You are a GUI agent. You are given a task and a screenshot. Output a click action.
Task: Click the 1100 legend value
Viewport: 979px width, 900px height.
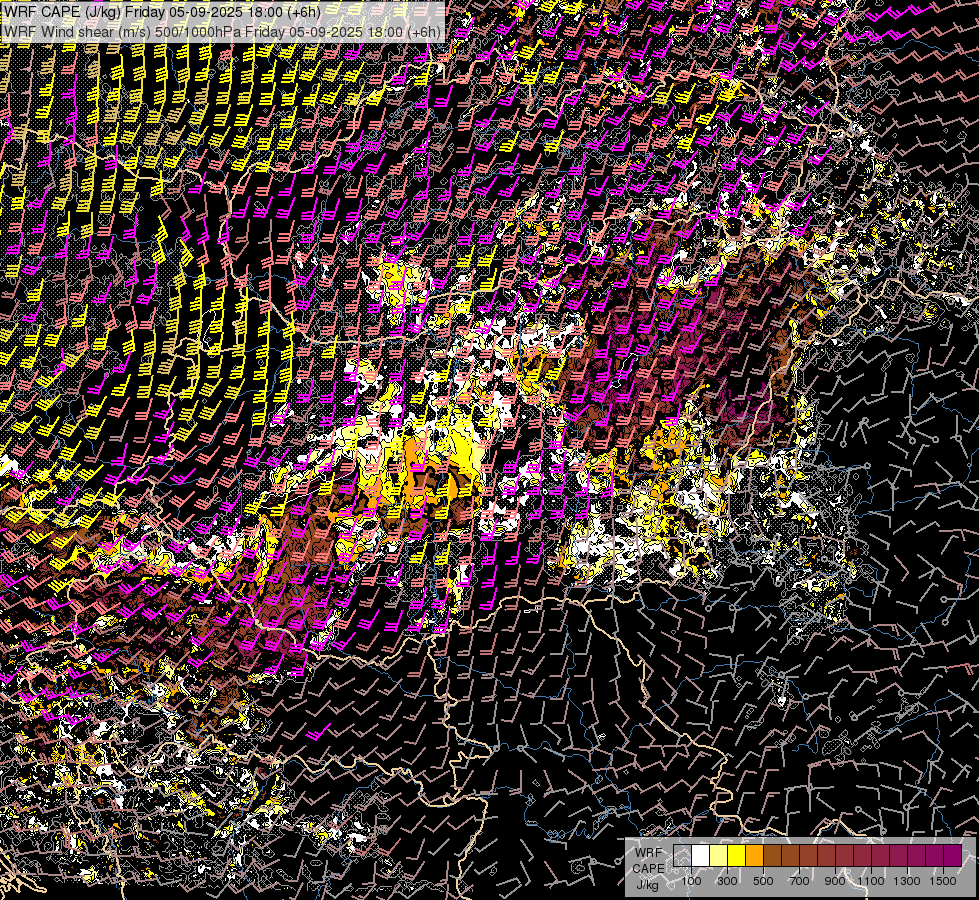[x=871, y=881]
